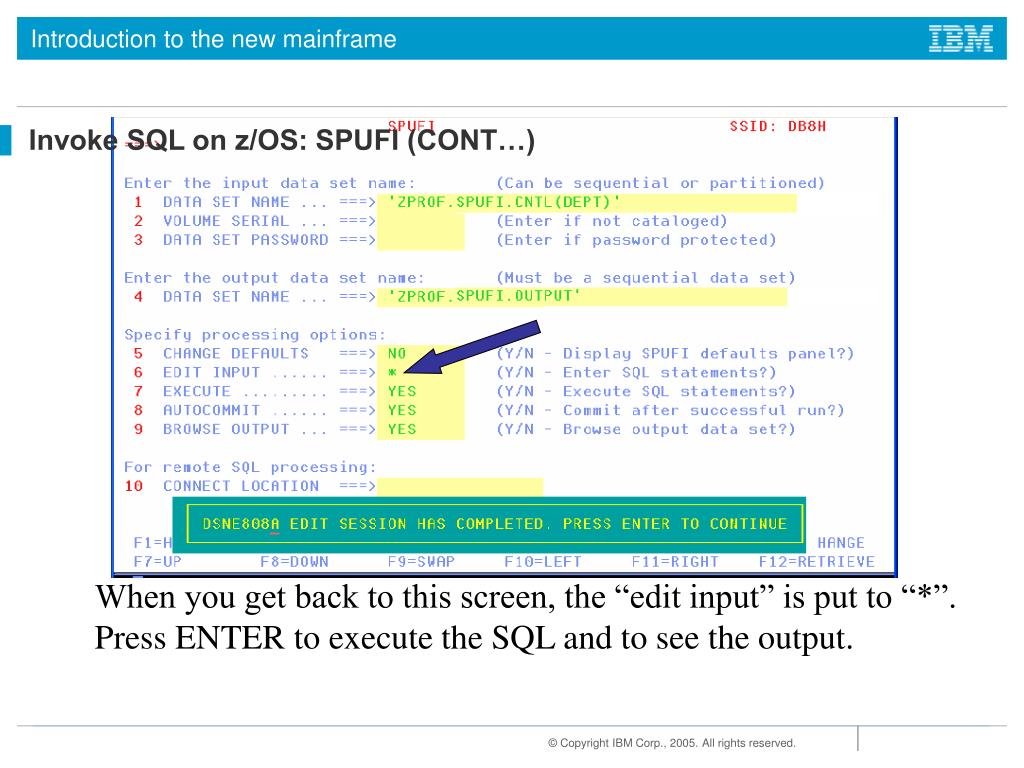Click the F11=RIGHT function key label

[675, 562]
